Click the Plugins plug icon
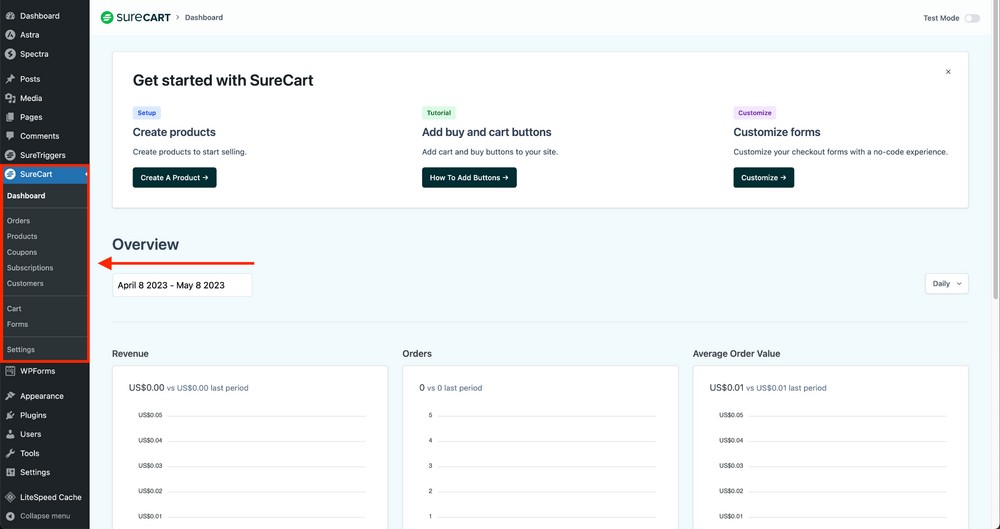Screen dimensions: 1000x529 (10, 415)
